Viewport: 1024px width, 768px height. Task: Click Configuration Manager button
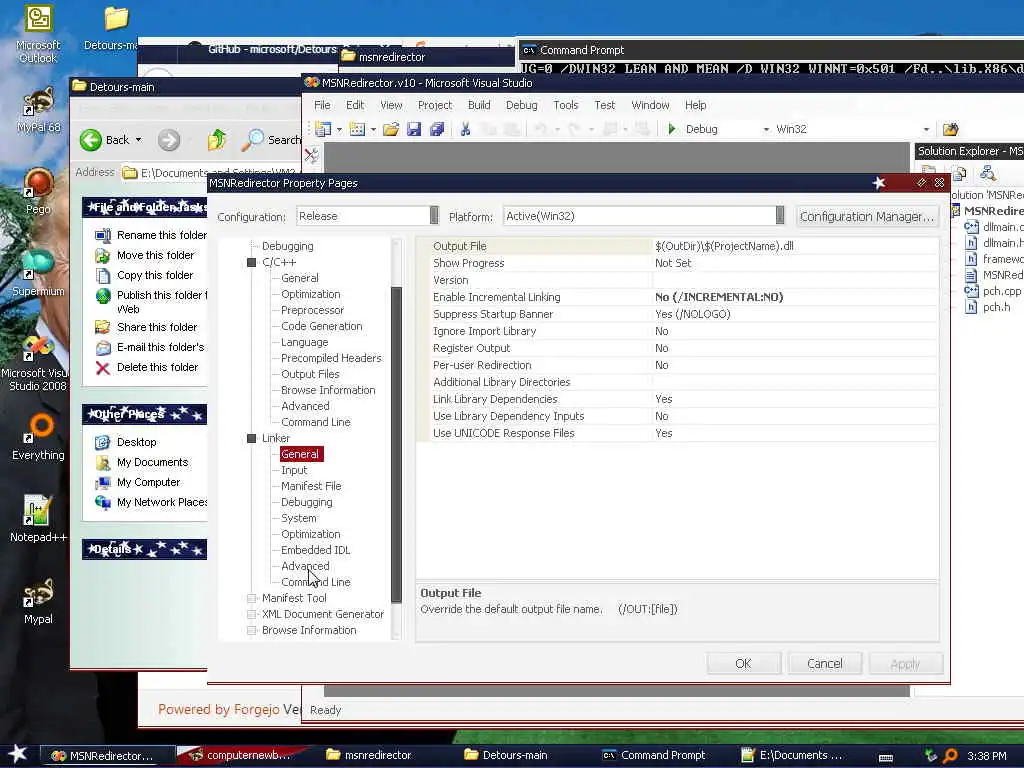[867, 216]
